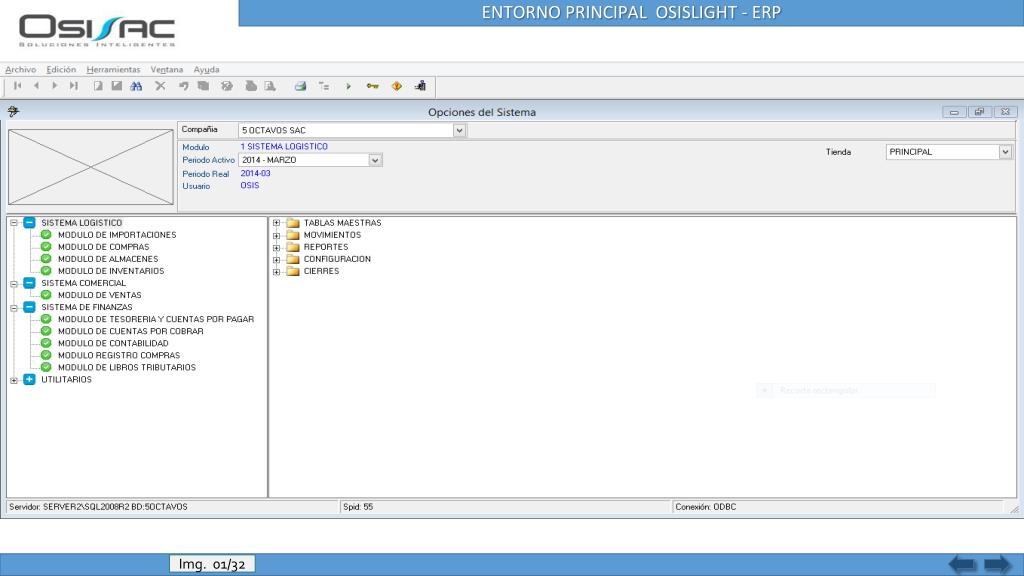Viewport: 1024px width, 576px height.
Task: Click the empty company logo placeholder
Action: [x=91, y=167]
